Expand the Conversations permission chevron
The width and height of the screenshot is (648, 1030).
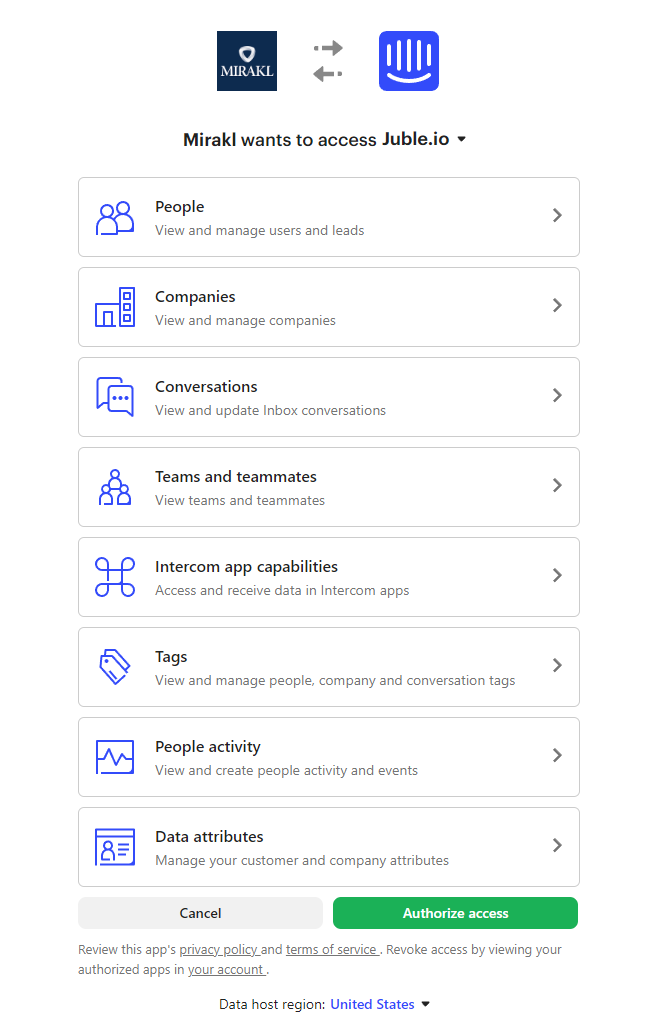click(557, 396)
